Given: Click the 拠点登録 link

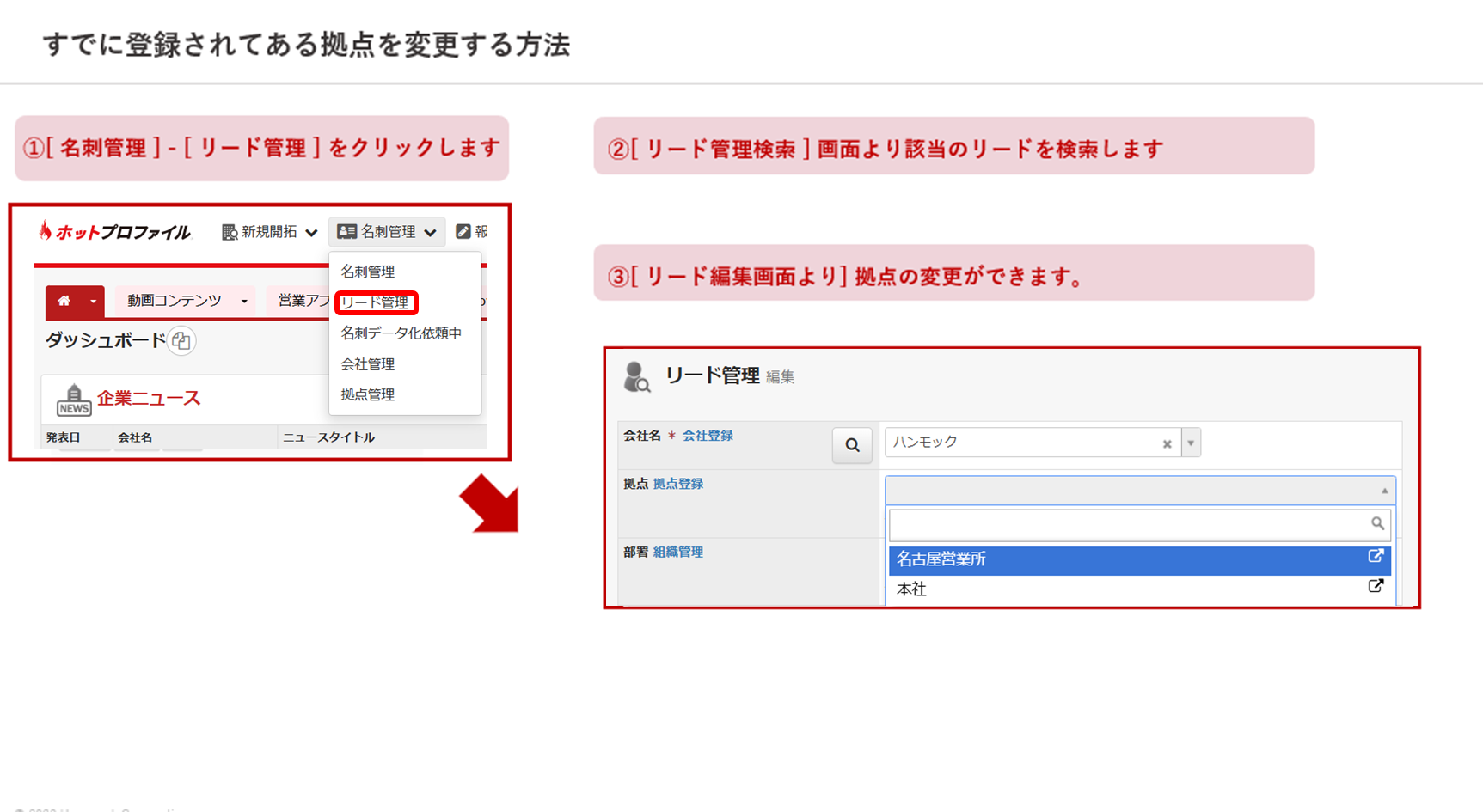Looking at the screenshot, I should [677, 484].
